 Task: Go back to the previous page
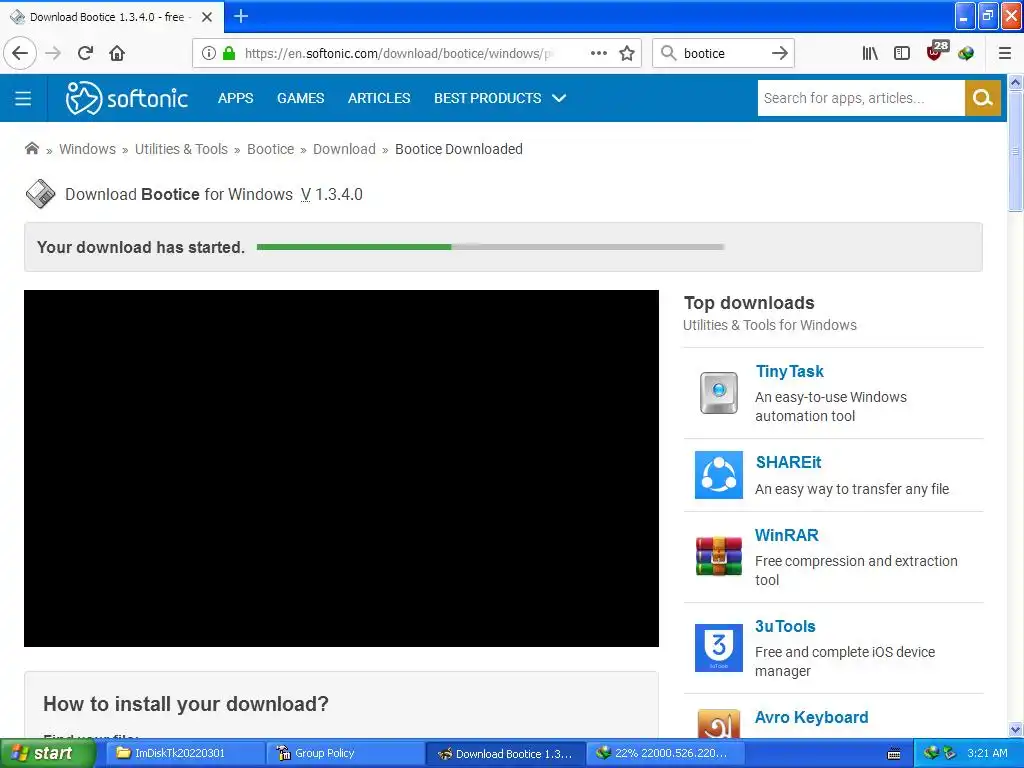point(20,54)
